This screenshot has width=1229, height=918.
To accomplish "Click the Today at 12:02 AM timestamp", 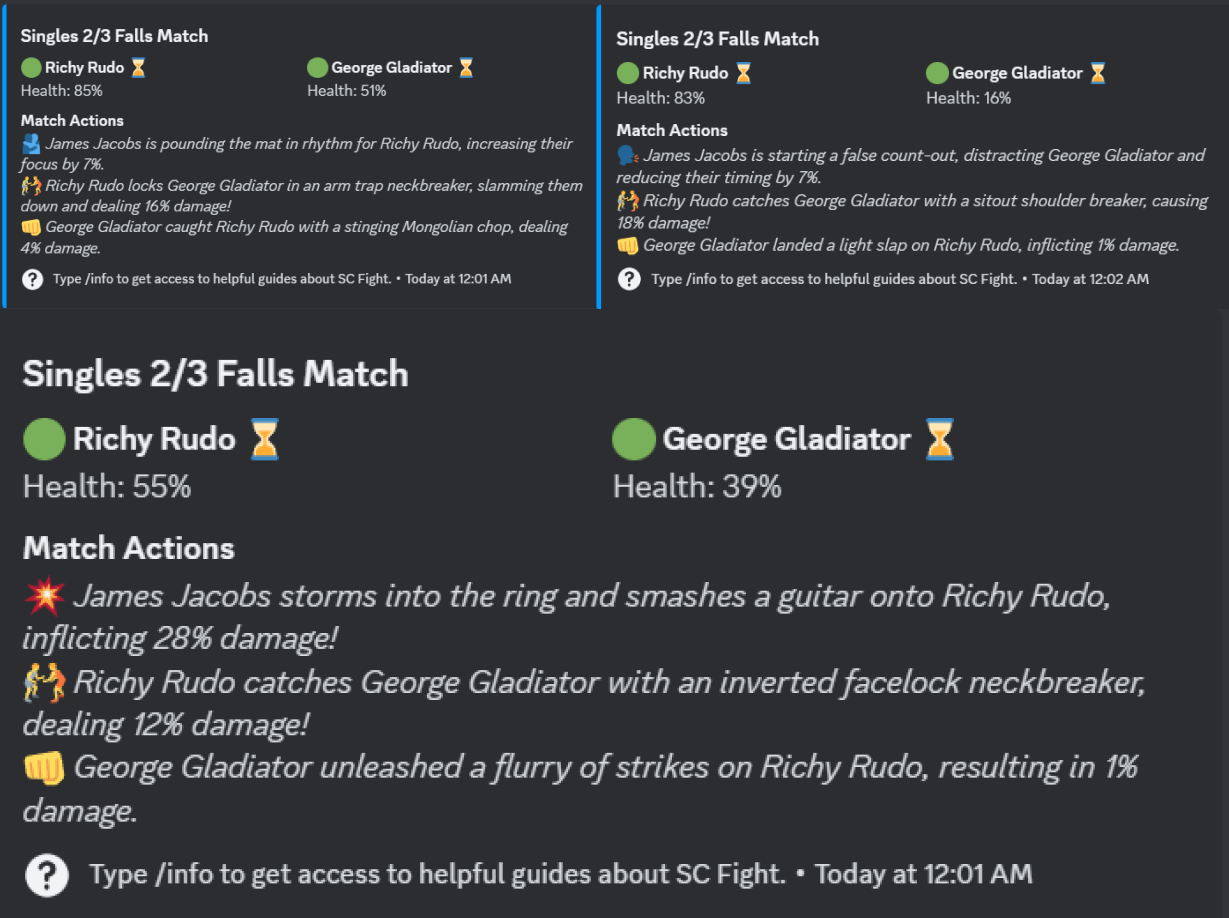I will (1090, 279).
